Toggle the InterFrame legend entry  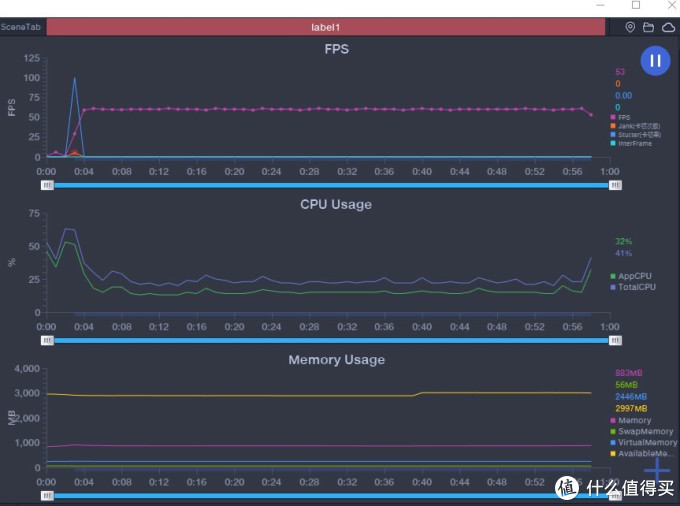tap(634, 143)
